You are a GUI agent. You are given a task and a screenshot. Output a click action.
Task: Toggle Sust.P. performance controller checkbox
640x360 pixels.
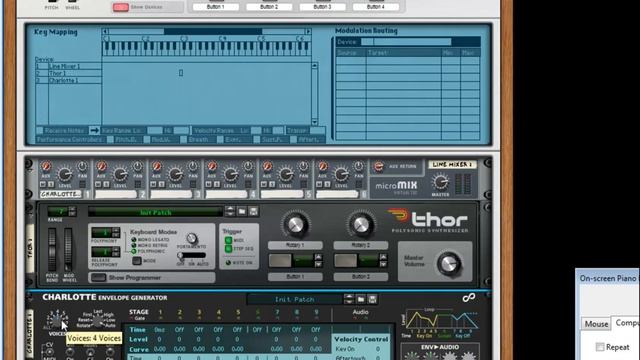pyautogui.click(x=257, y=140)
